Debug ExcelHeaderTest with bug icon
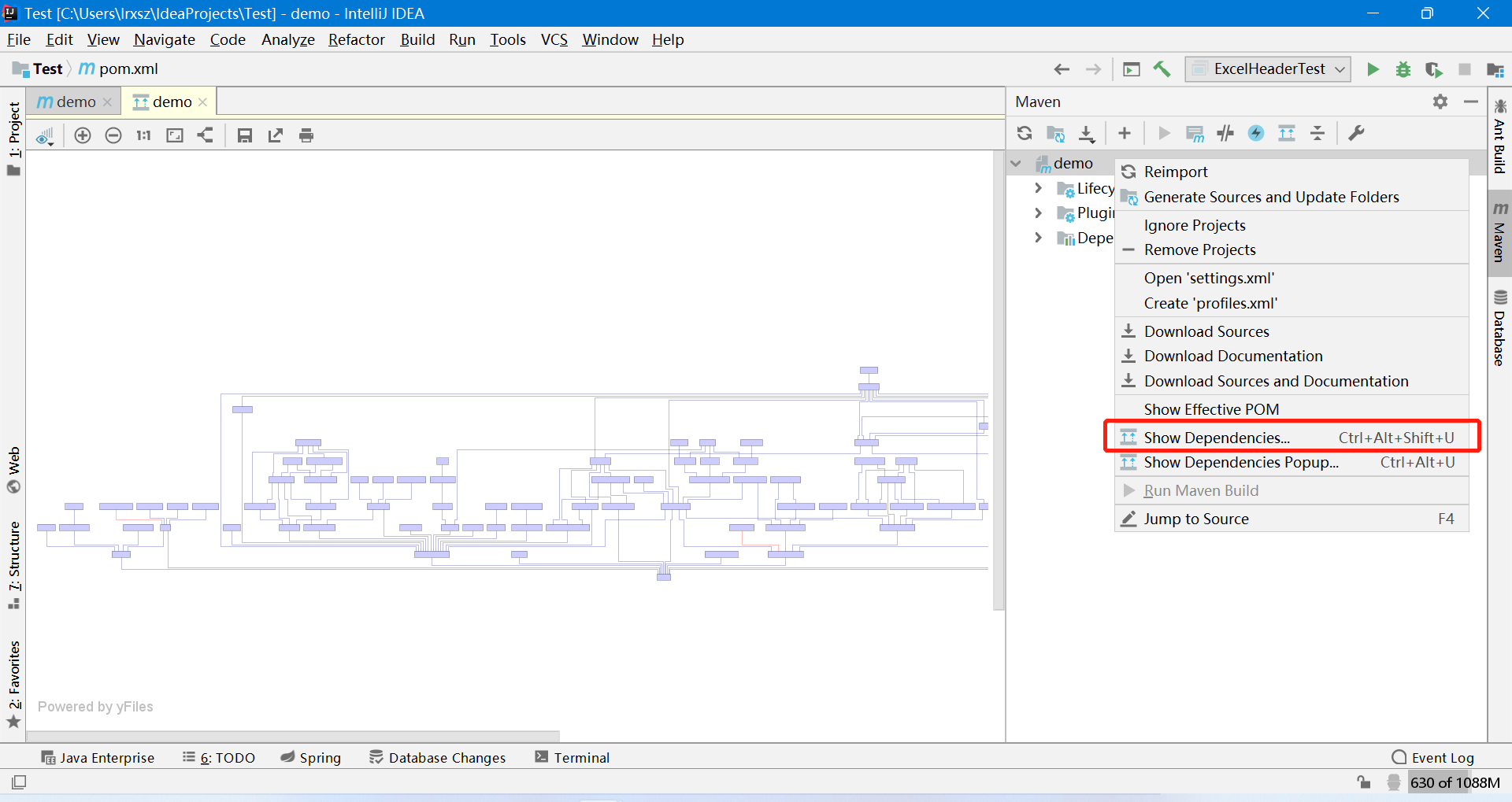Image resolution: width=1512 pixels, height=802 pixels. pos(1403,69)
